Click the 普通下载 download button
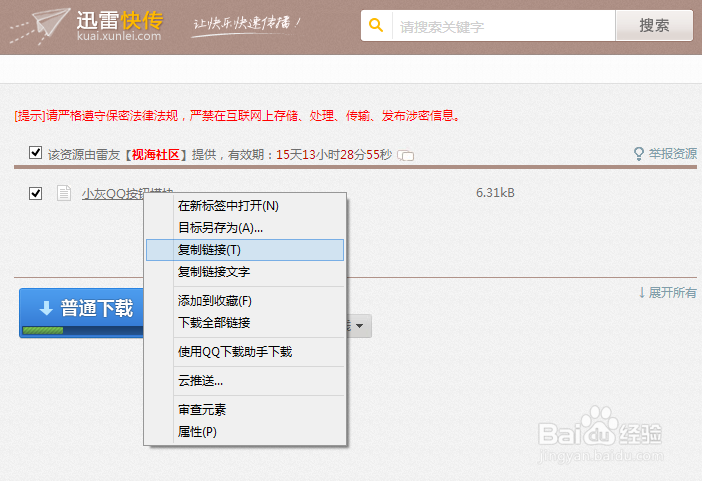The width and height of the screenshot is (702, 481). click(81, 313)
